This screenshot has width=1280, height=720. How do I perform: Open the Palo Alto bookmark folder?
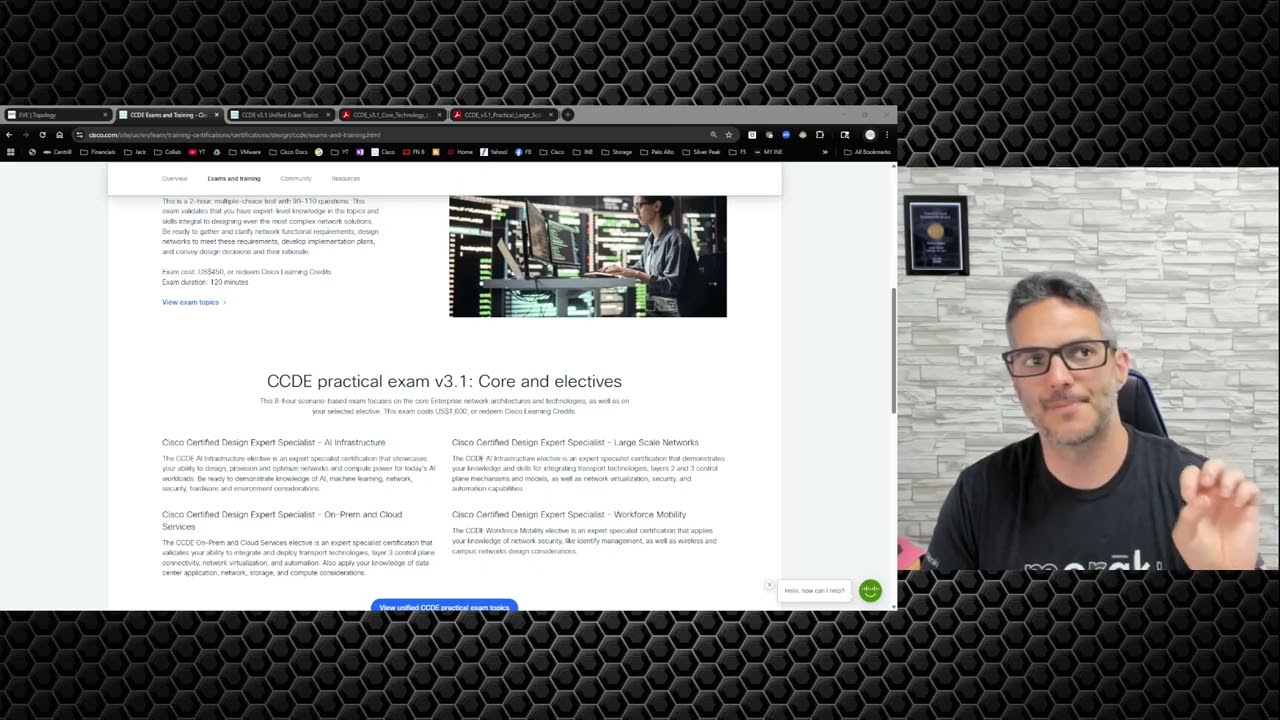tap(657, 152)
